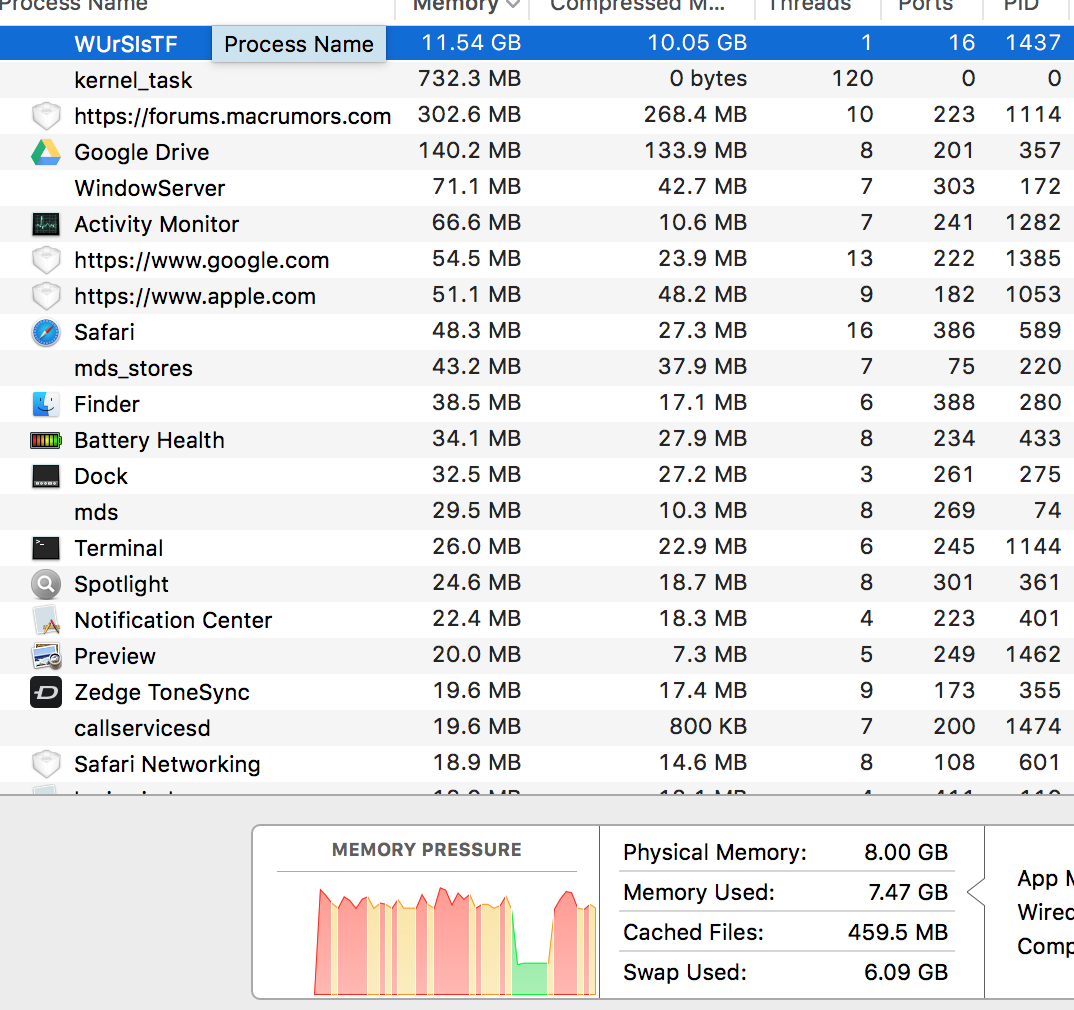Click Safari PID 589 value
1074x1010 pixels.
click(1040, 330)
